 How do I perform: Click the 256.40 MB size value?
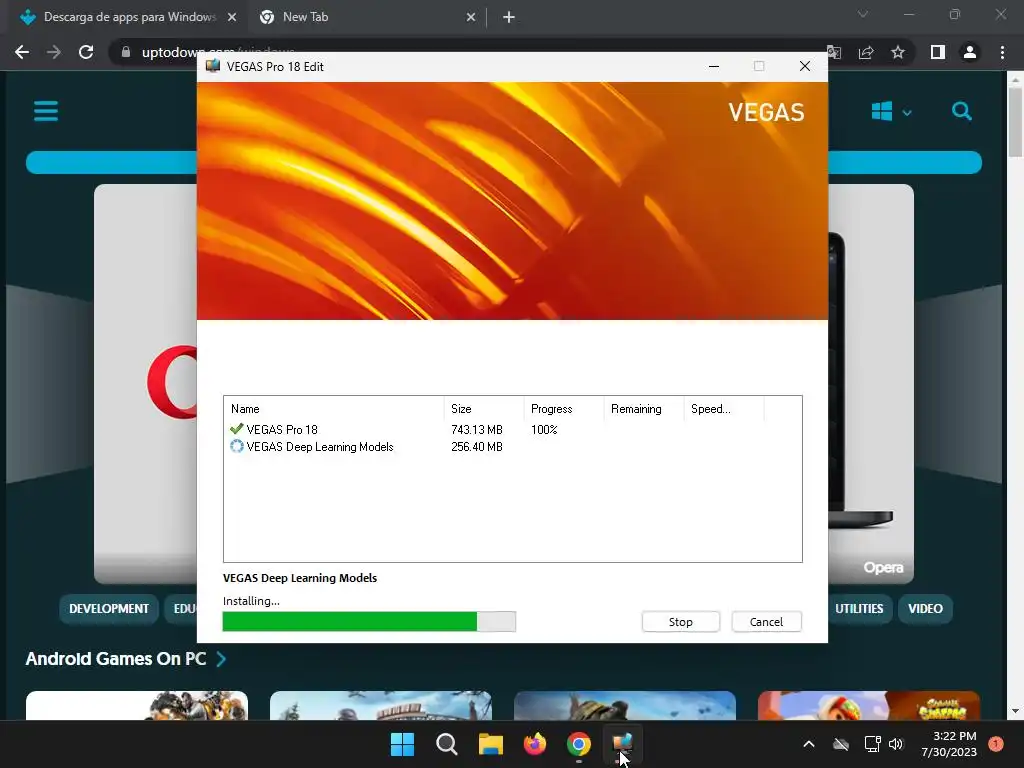tap(477, 447)
